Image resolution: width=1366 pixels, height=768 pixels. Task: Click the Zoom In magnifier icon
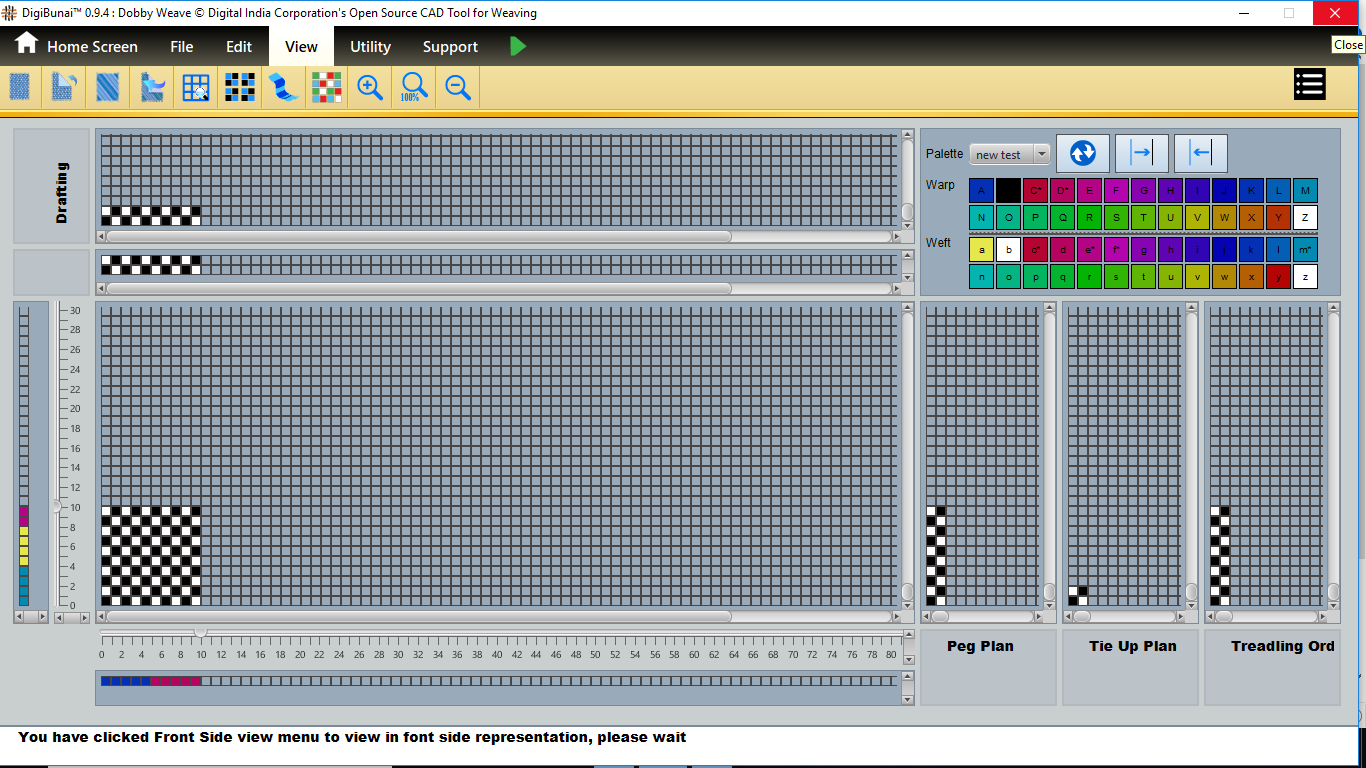(370, 88)
